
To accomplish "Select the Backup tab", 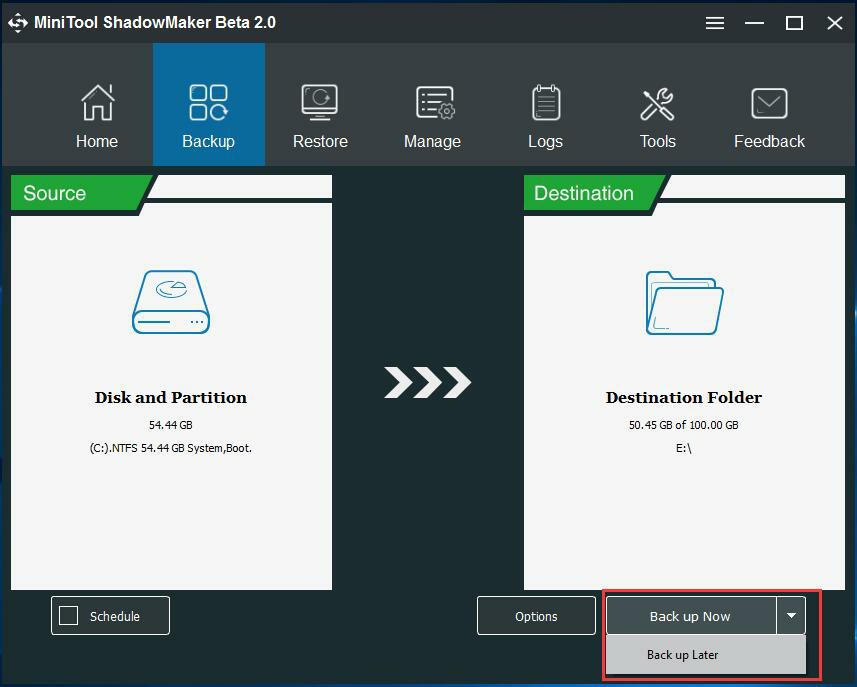I will [x=209, y=105].
